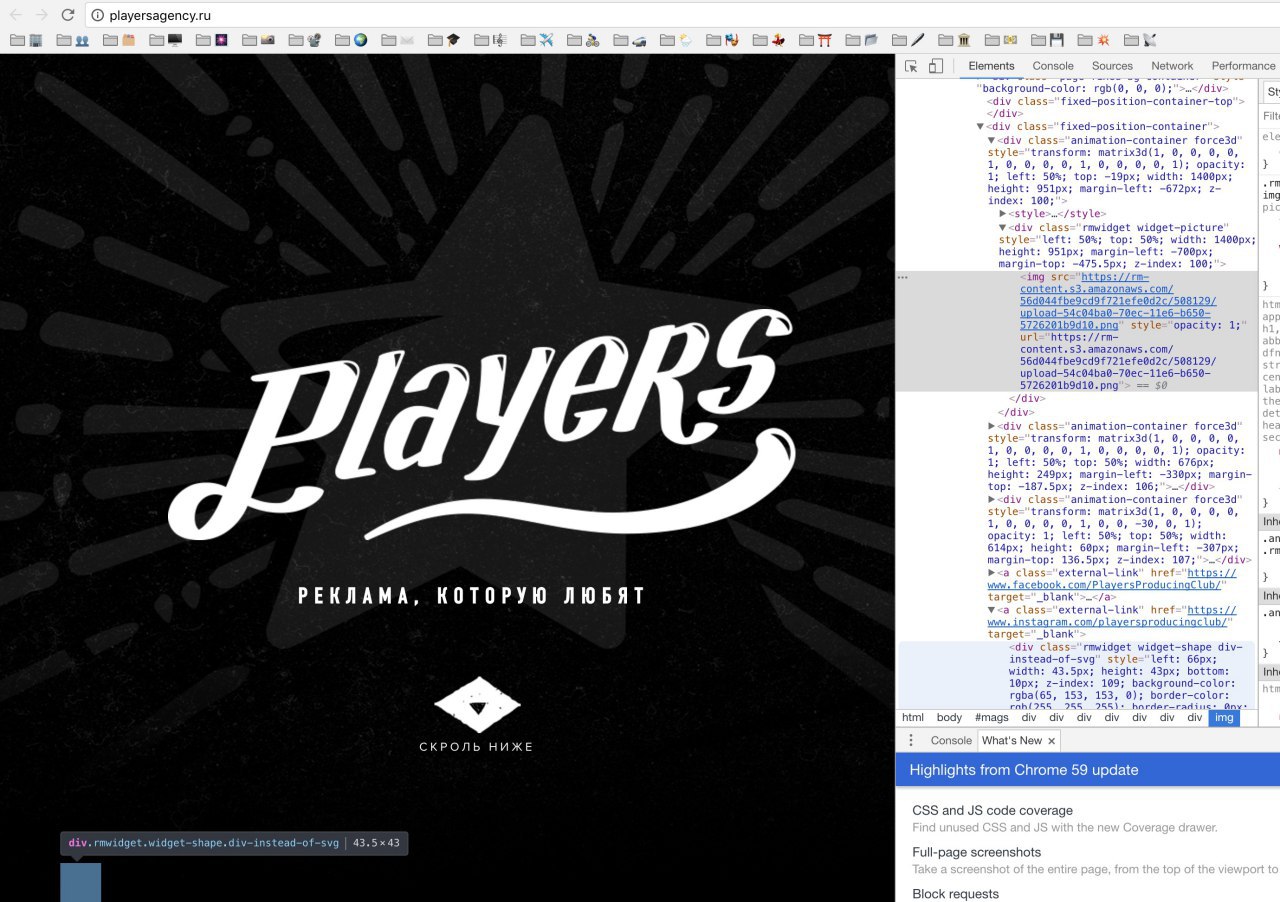Open the cyclist emoji bookmark folder
This screenshot has height=902, width=1280.
[584, 40]
